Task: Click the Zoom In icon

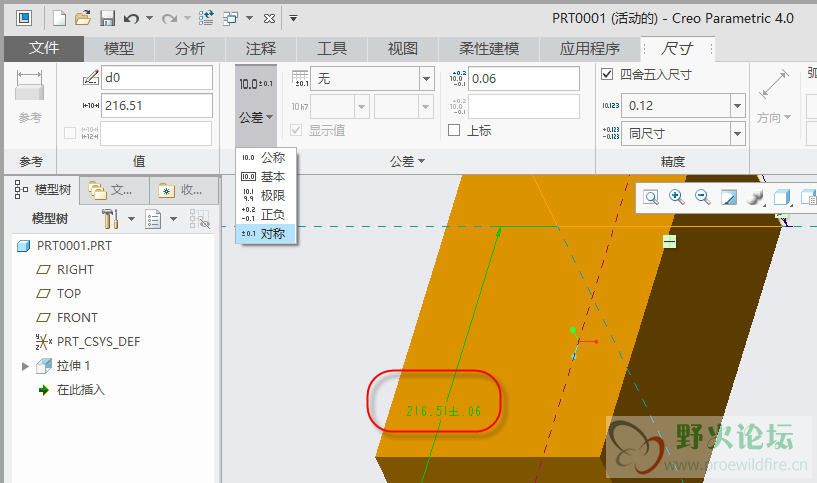Action: coord(676,197)
